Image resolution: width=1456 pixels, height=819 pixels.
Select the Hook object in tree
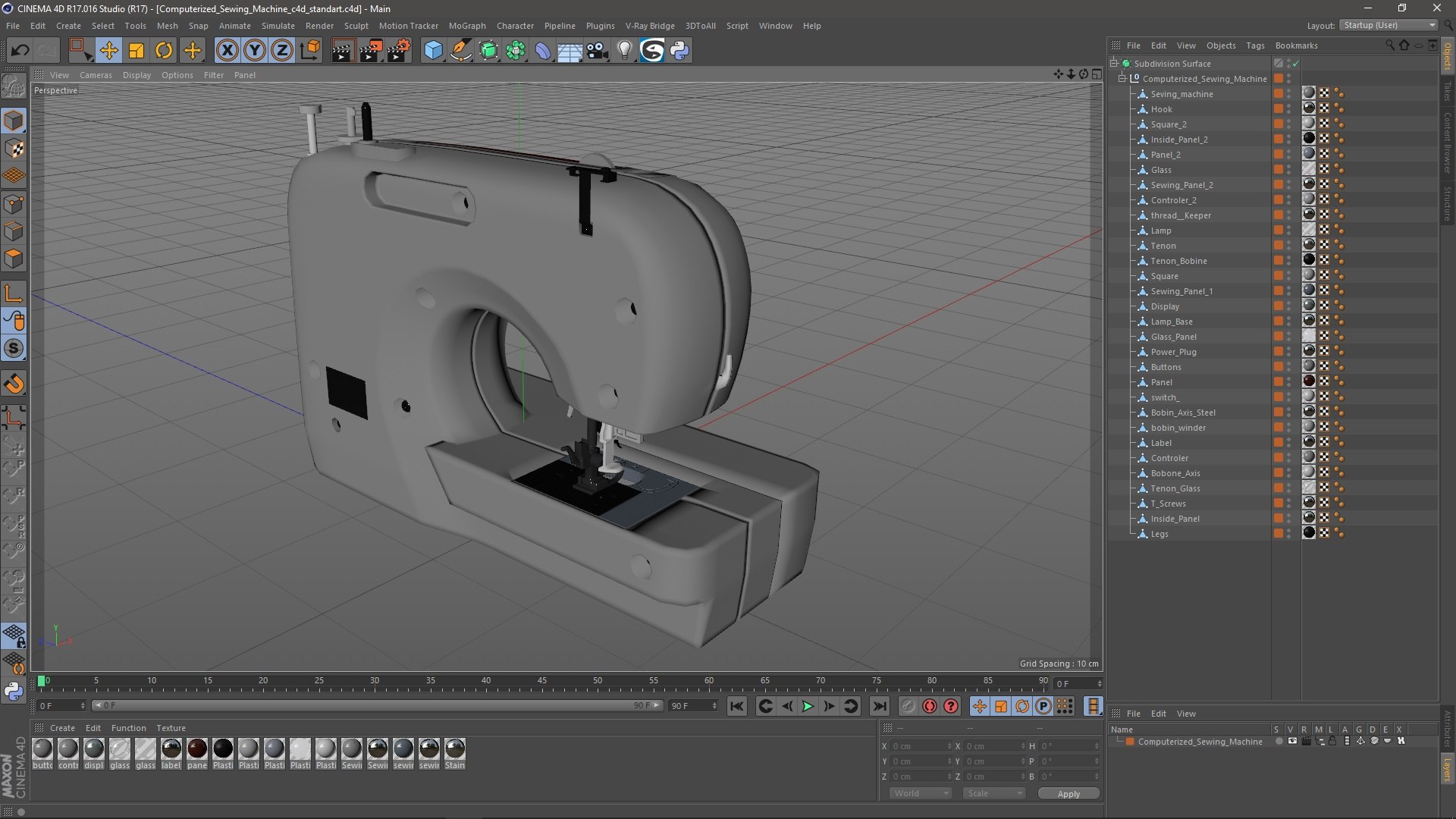pyautogui.click(x=1161, y=109)
